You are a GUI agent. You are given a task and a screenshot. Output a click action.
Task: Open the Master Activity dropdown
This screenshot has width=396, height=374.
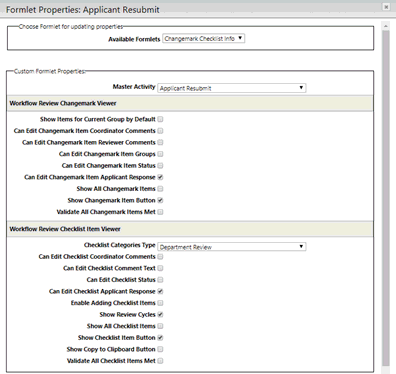point(232,88)
